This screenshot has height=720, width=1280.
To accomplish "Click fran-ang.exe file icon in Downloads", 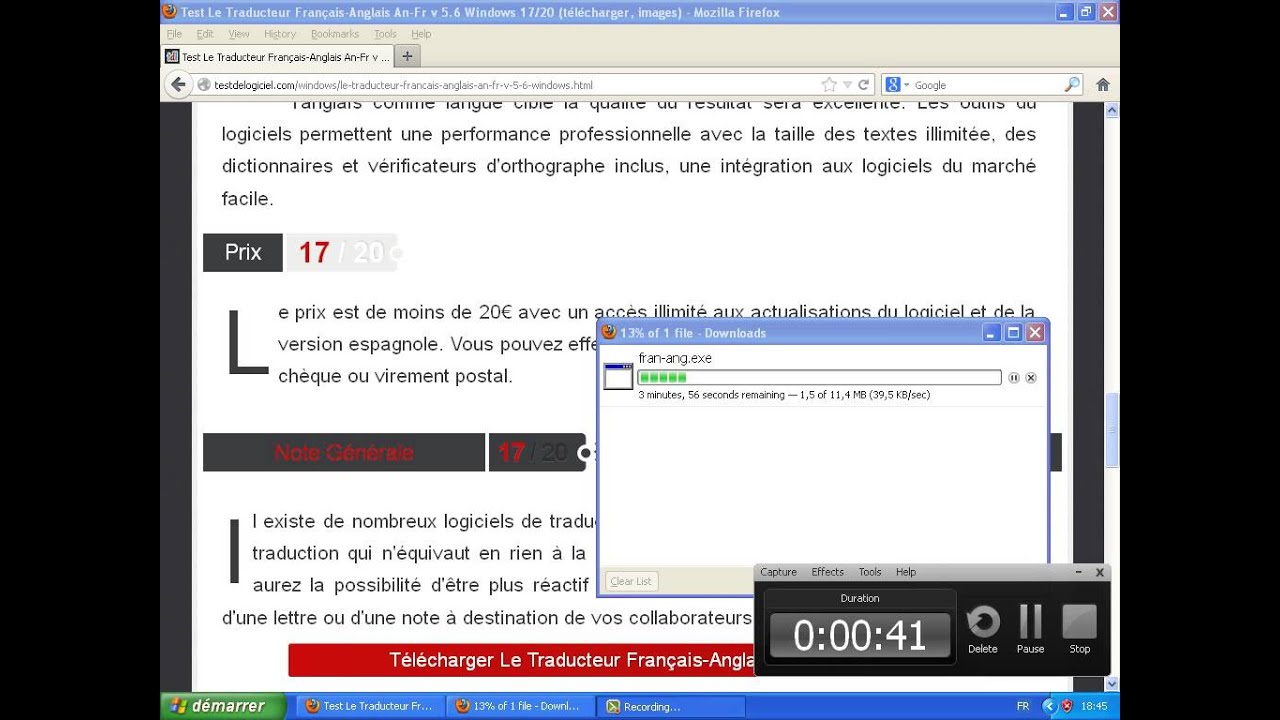I will tap(618, 377).
